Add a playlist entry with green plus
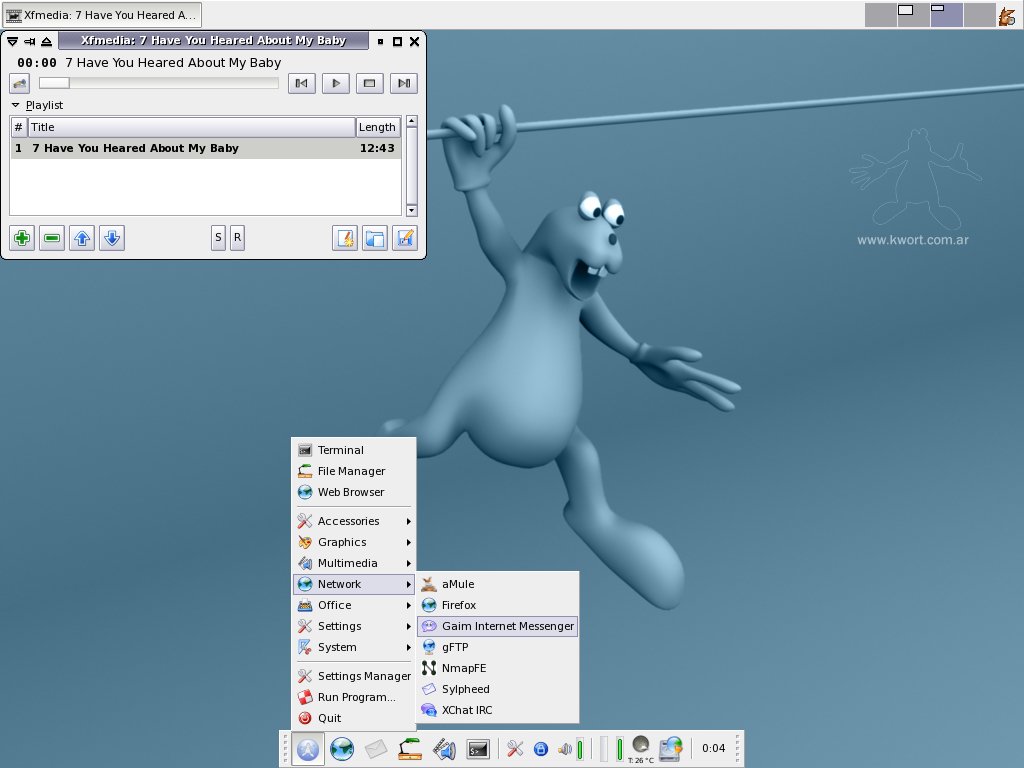This screenshot has width=1024, height=768. pyautogui.click(x=22, y=238)
